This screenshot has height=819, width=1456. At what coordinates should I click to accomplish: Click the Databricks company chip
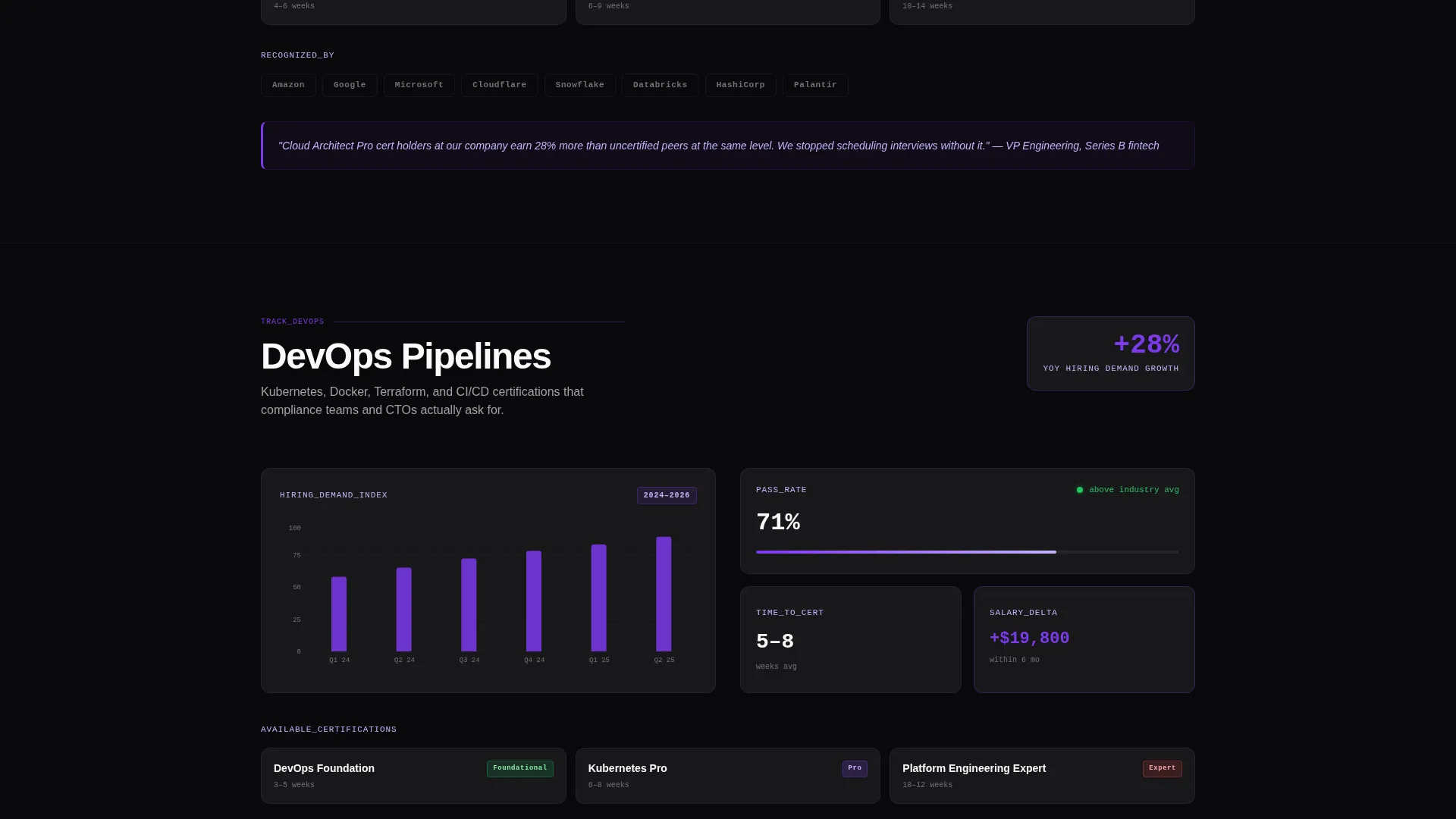[x=661, y=85]
